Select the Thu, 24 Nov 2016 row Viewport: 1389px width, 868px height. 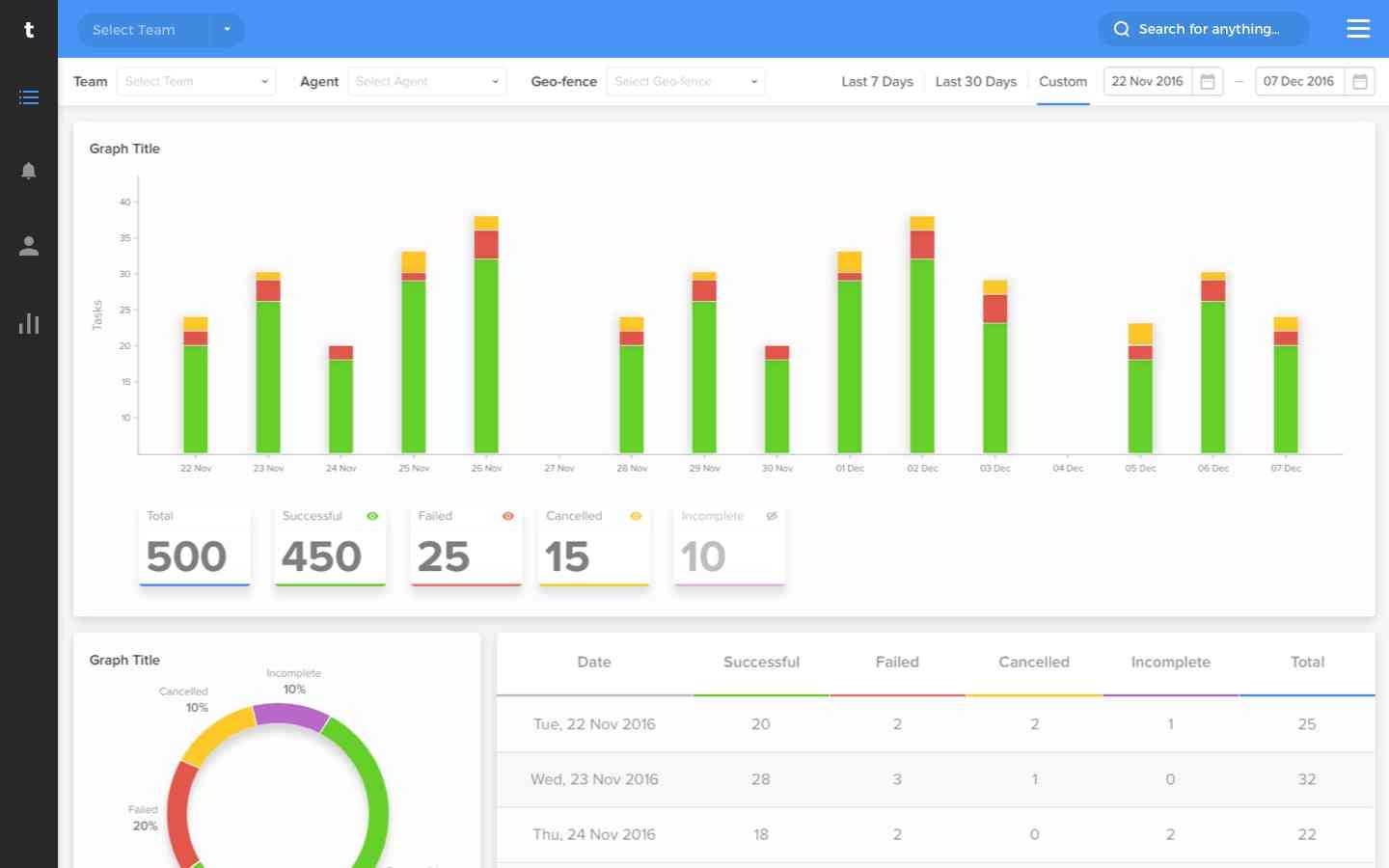[936, 834]
